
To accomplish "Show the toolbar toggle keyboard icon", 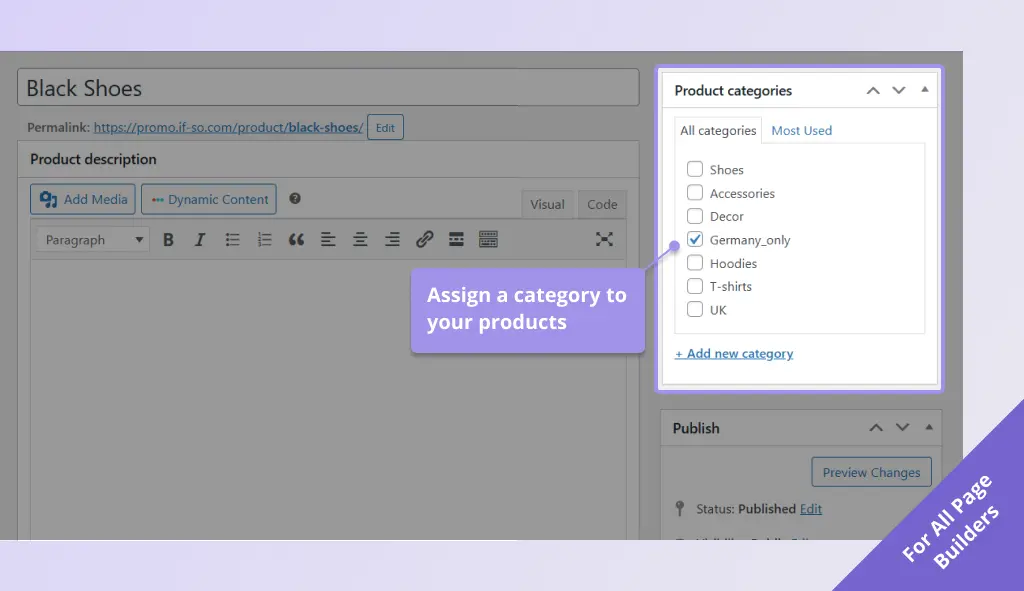I will click(488, 240).
